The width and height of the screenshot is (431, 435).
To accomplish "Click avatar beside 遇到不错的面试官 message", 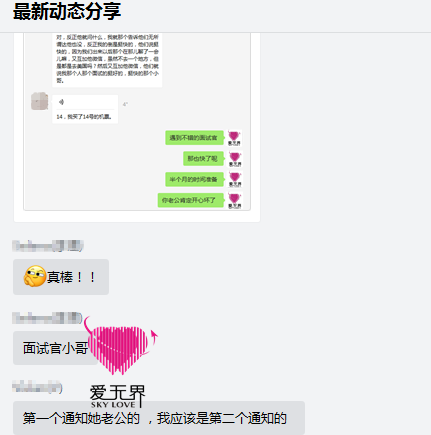I will pyautogui.click(x=234, y=138).
